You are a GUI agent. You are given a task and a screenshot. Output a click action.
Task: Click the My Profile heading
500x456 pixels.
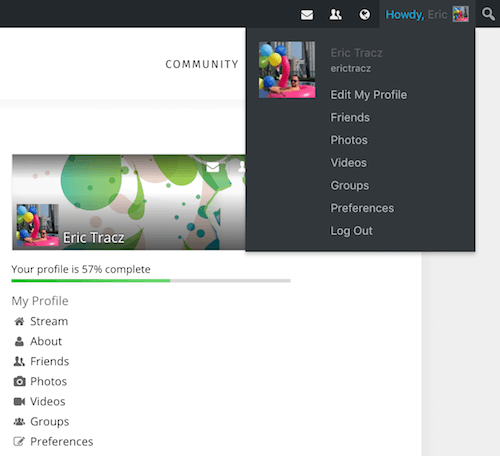[40, 301]
